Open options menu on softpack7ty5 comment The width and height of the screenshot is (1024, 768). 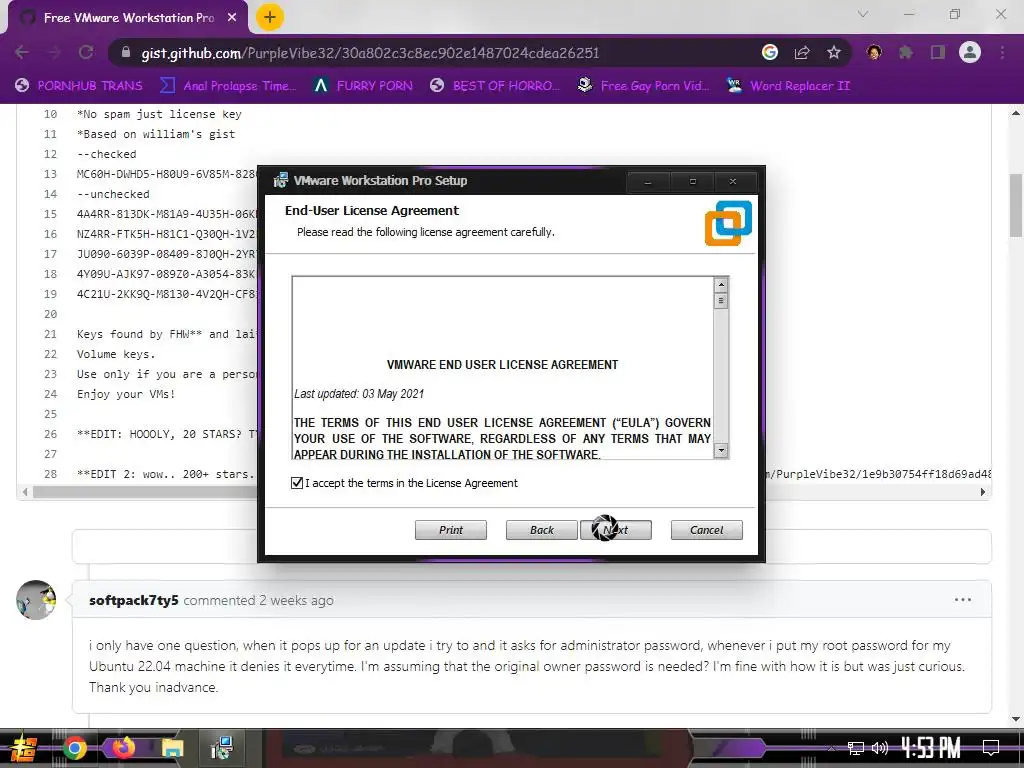pos(963,600)
